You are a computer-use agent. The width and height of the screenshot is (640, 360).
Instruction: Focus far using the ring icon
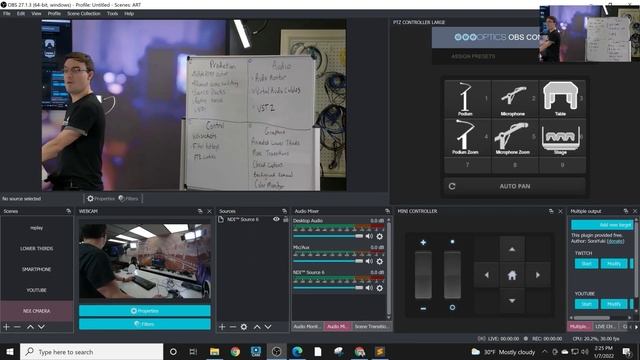point(452,307)
